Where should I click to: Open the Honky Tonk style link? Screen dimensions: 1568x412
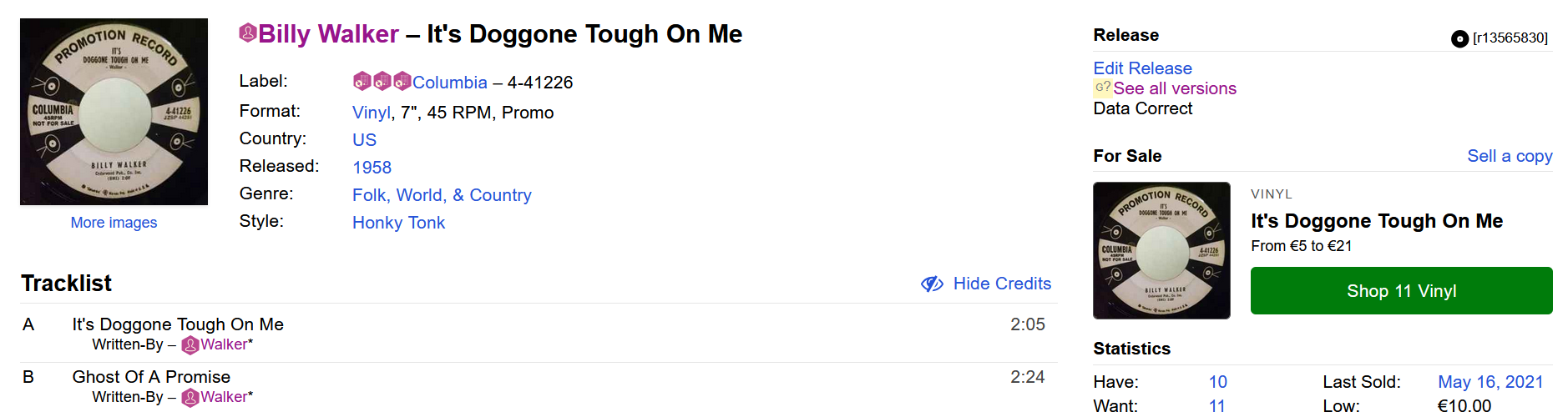398,223
